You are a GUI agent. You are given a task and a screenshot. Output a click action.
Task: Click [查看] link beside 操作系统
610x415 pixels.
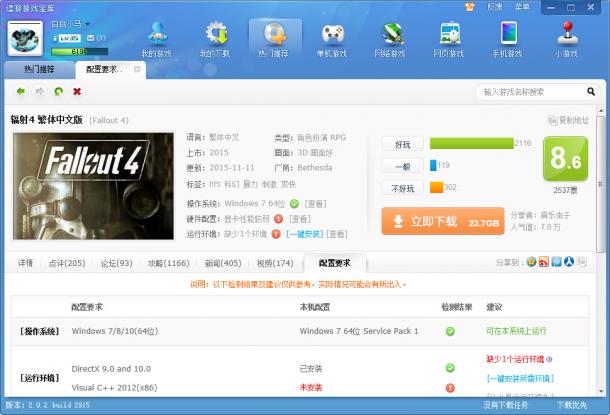tap(315, 203)
